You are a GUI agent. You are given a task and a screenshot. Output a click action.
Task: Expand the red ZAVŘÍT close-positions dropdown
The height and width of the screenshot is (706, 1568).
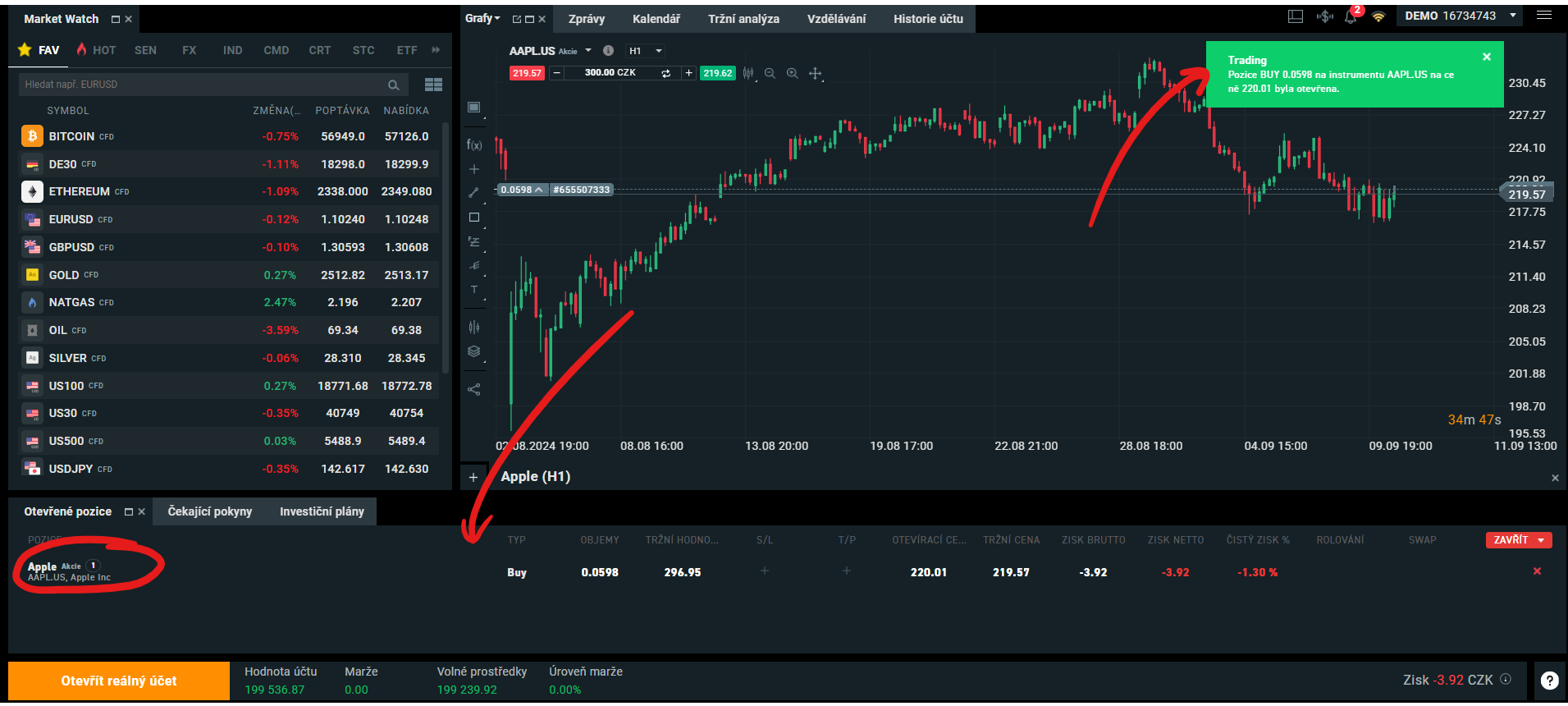click(x=1541, y=540)
